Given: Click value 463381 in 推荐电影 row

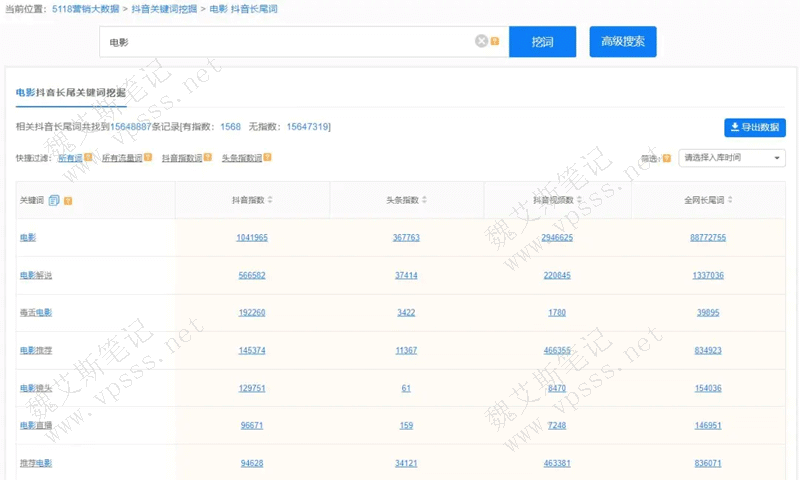Looking at the screenshot, I should [557, 463].
